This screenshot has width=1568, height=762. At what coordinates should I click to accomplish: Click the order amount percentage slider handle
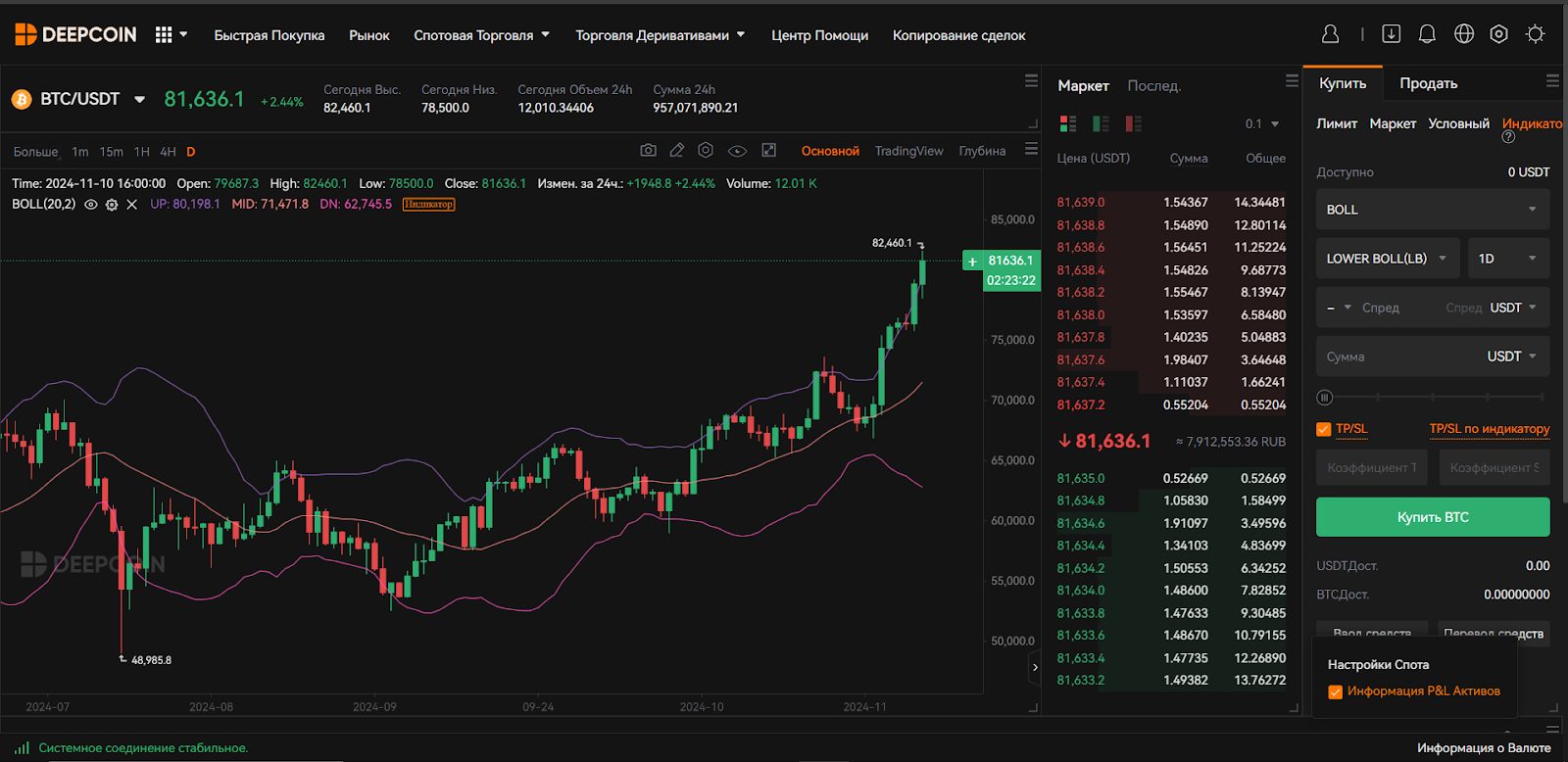click(1325, 398)
